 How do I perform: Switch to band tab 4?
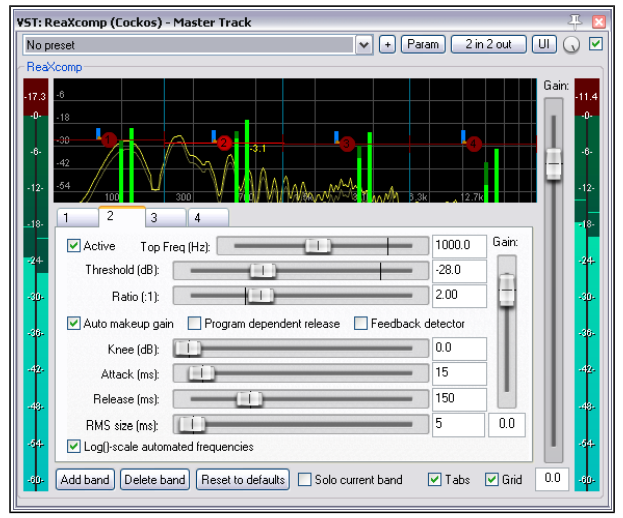(x=208, y=217)
